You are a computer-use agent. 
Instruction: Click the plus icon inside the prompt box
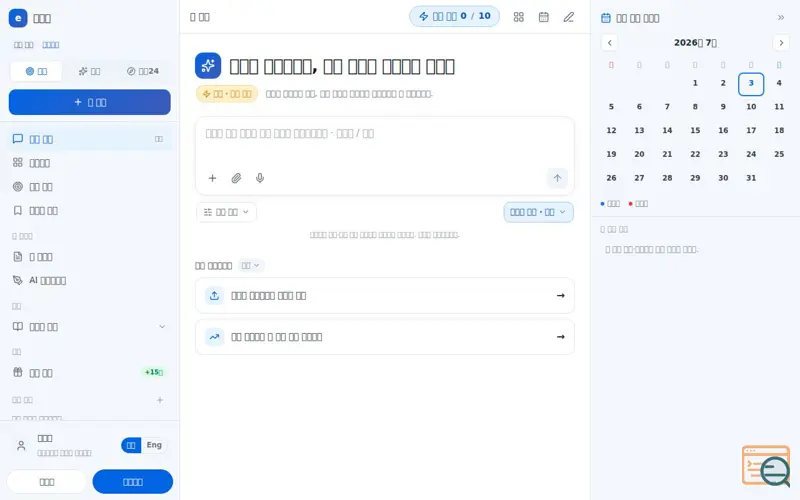[x=212, y=178]
